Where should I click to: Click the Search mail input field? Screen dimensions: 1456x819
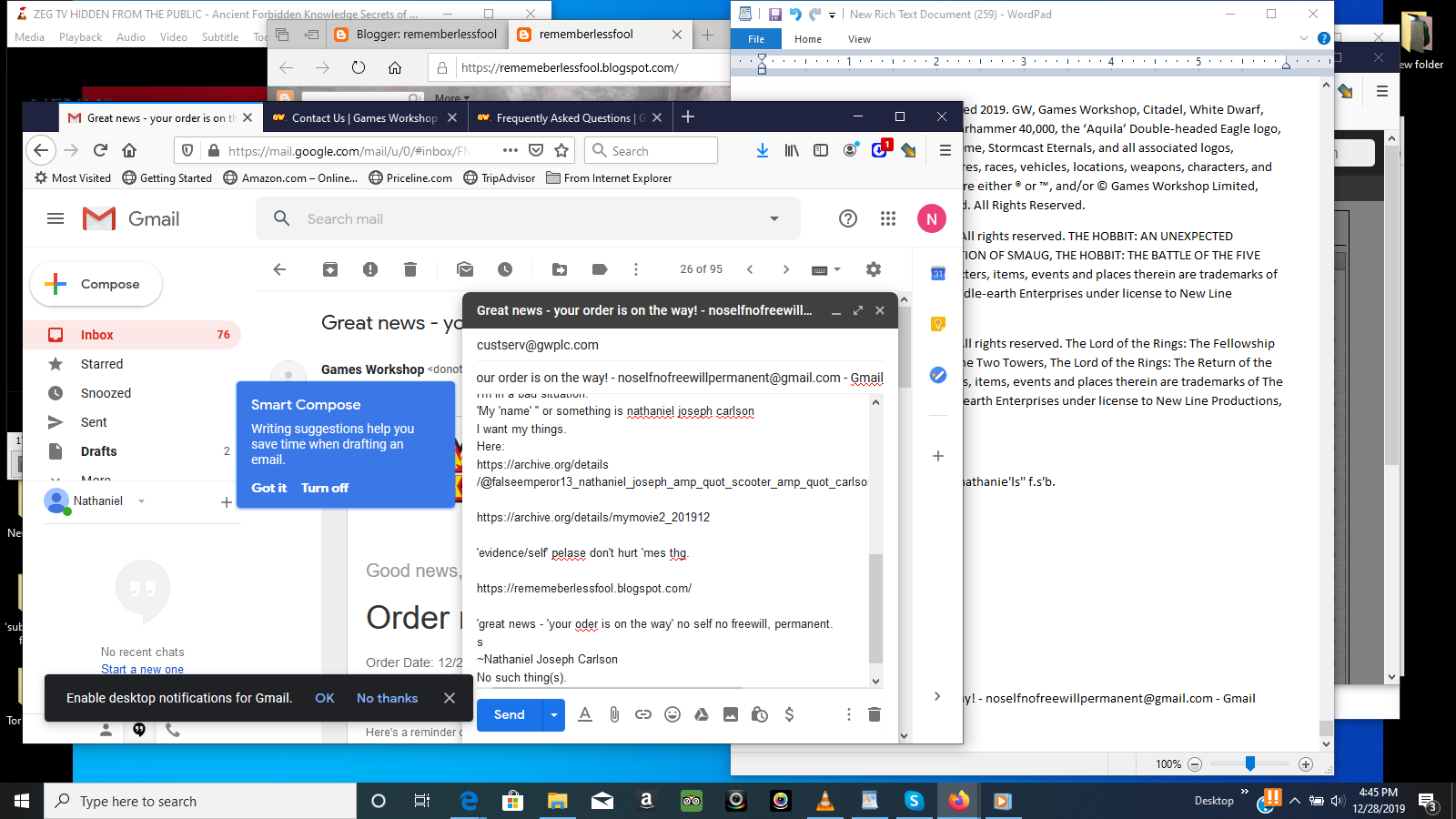pos(528,218)
